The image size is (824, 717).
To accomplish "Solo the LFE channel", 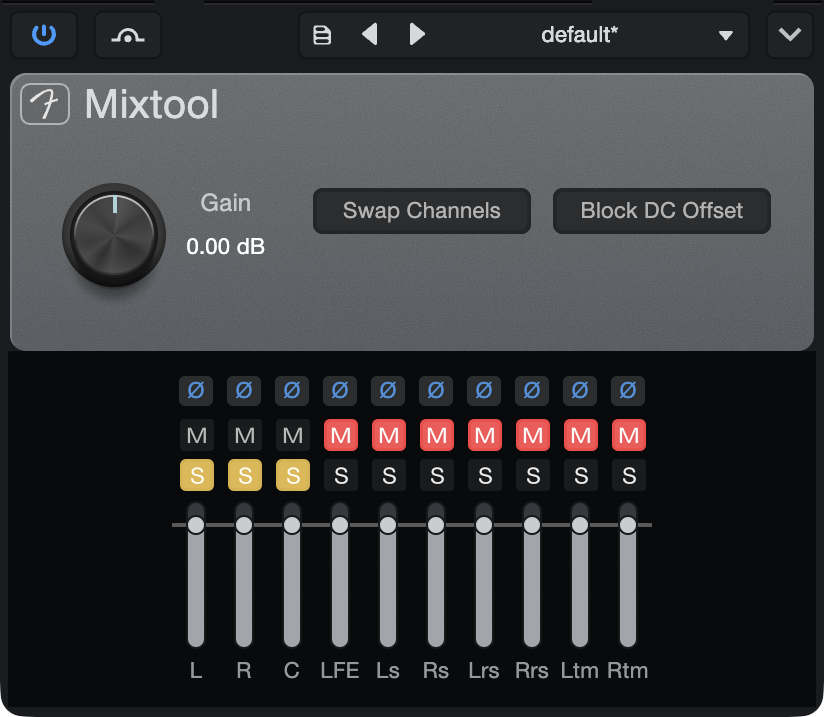I will click(x=341, y=475).
